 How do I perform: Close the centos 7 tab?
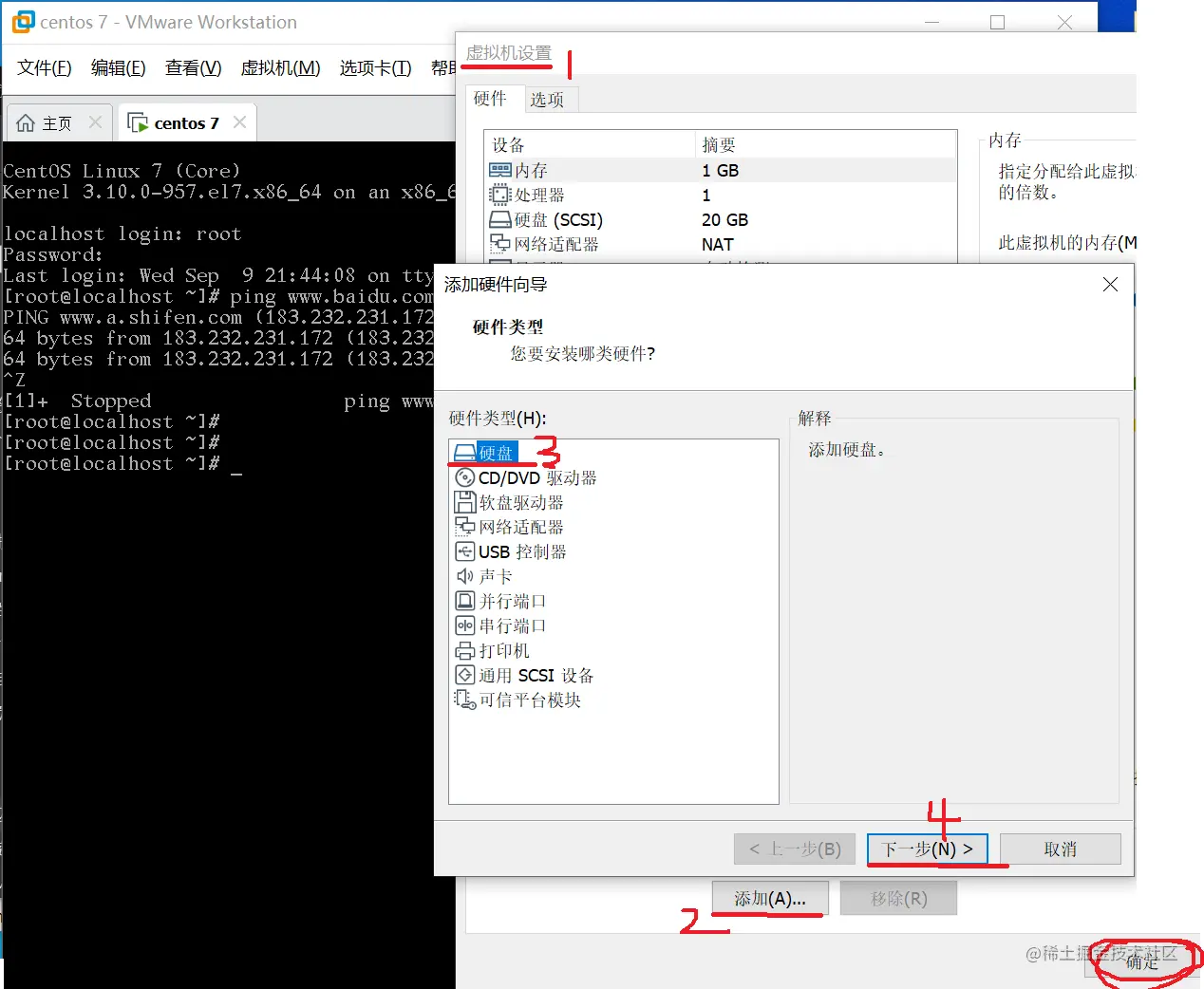click(x=239, y=122)
